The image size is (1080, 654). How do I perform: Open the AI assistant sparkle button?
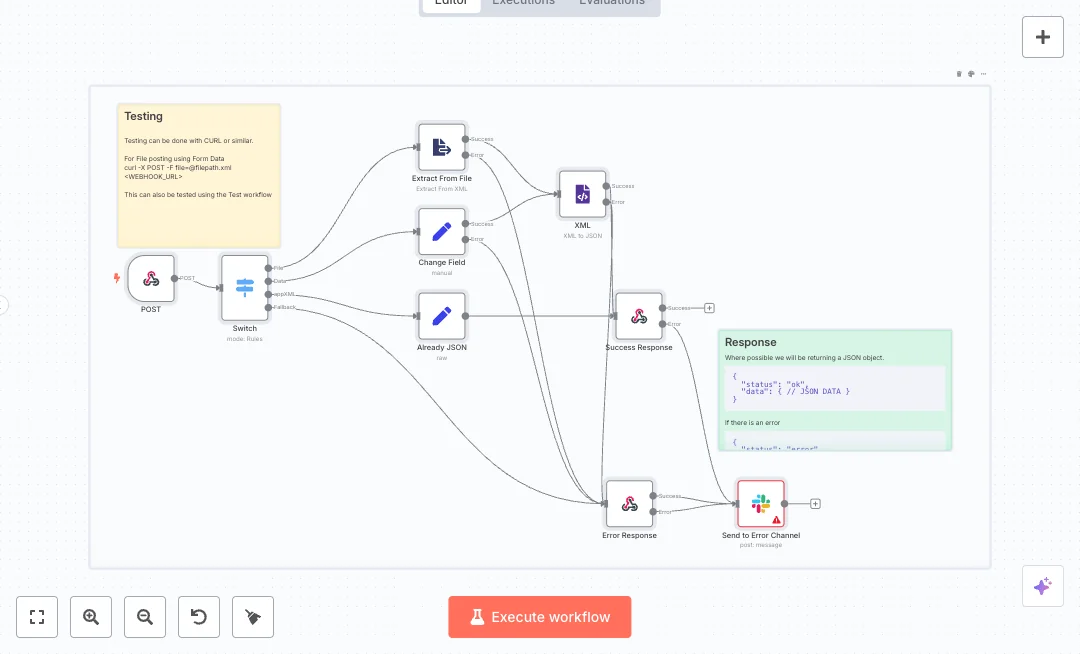tap(1043, 586)
